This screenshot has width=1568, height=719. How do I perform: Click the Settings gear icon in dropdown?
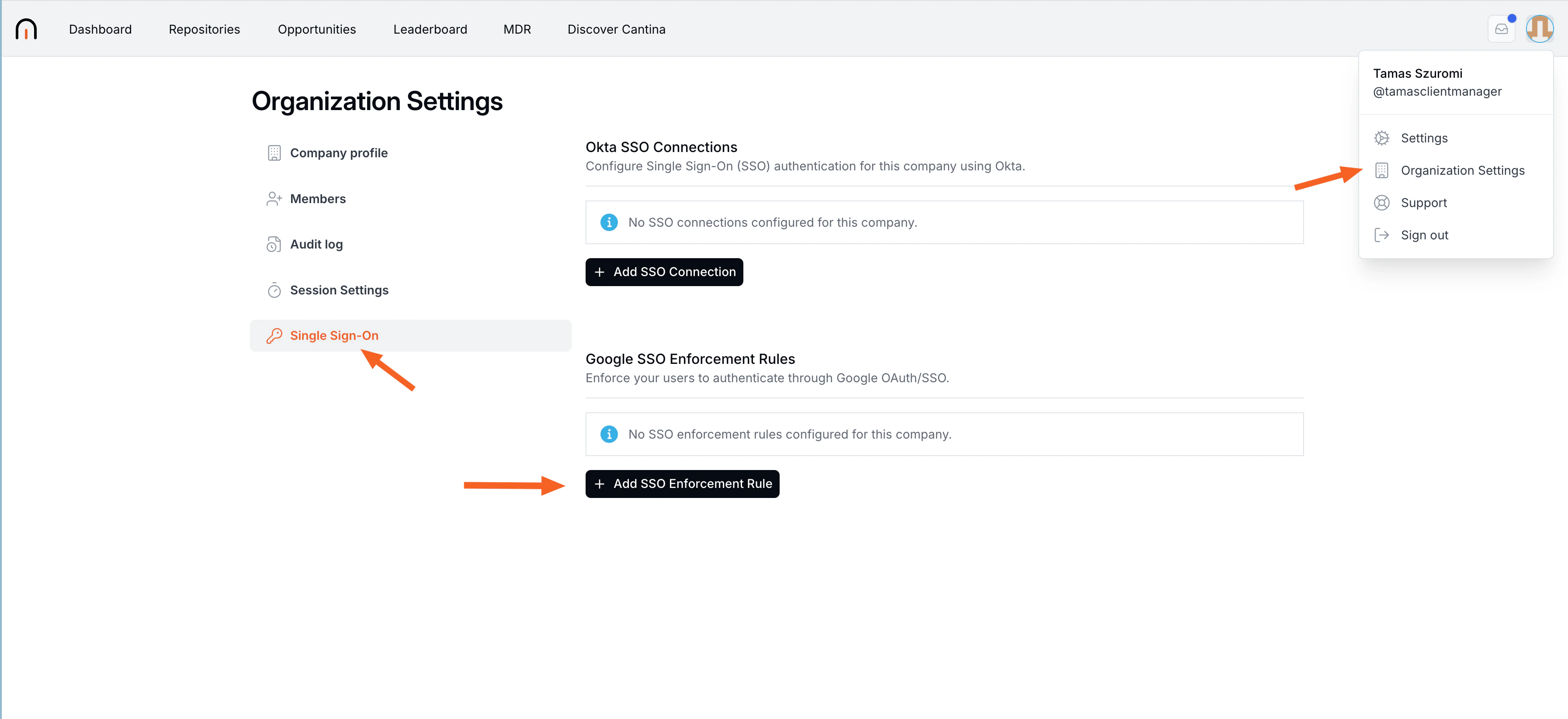(x=1382, y=138)
